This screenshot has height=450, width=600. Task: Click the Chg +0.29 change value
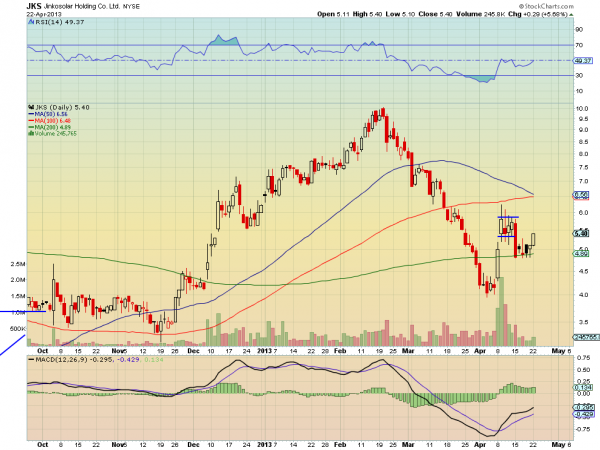[x=538, y=14]
